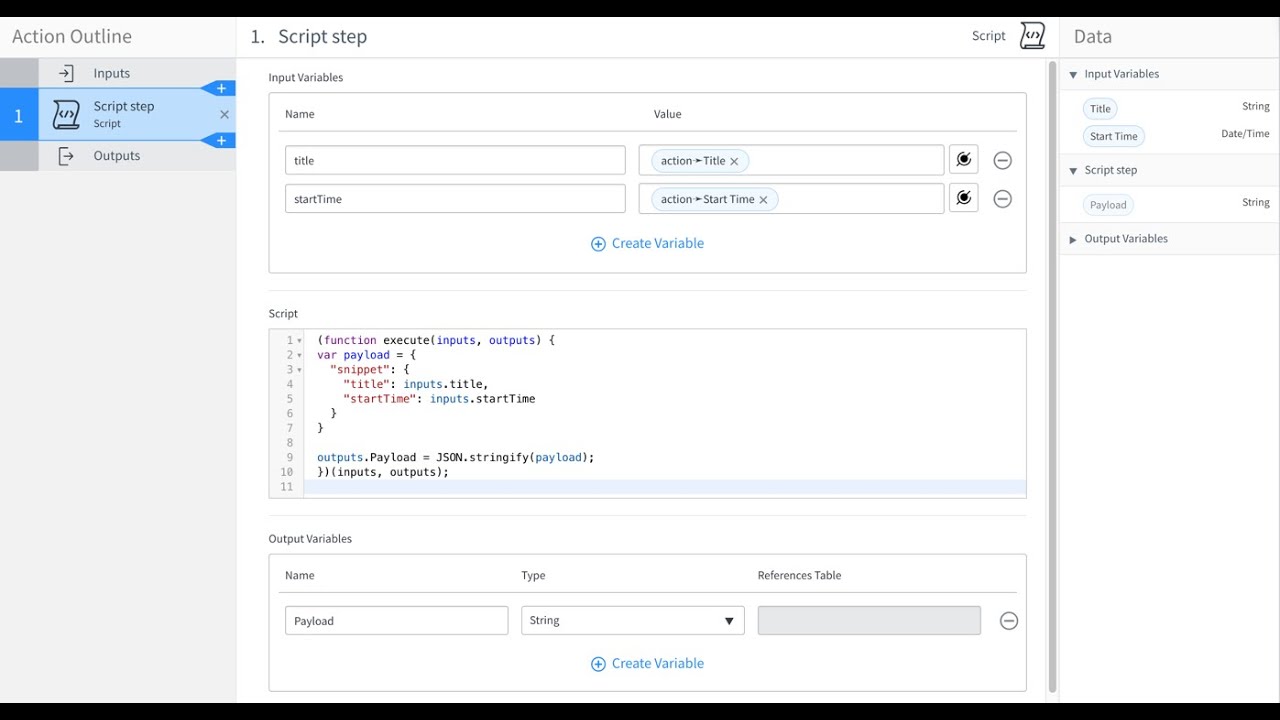Collapse Script step section in Data panel
This screenshot has height=720, width=1280.
(1073, 170)
